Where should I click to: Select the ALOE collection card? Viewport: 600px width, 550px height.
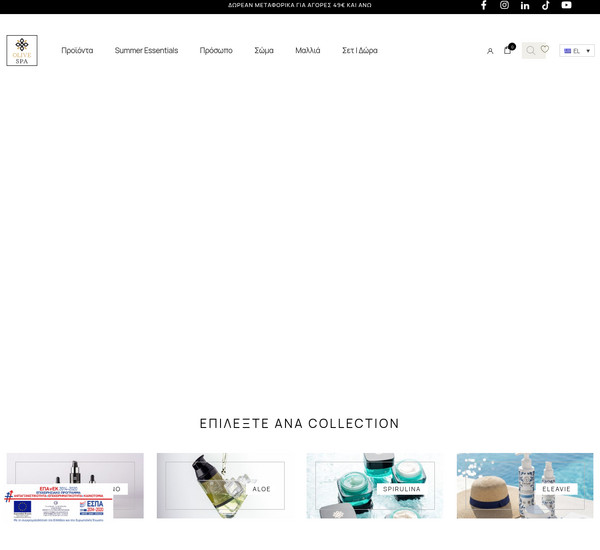(225, 486)
